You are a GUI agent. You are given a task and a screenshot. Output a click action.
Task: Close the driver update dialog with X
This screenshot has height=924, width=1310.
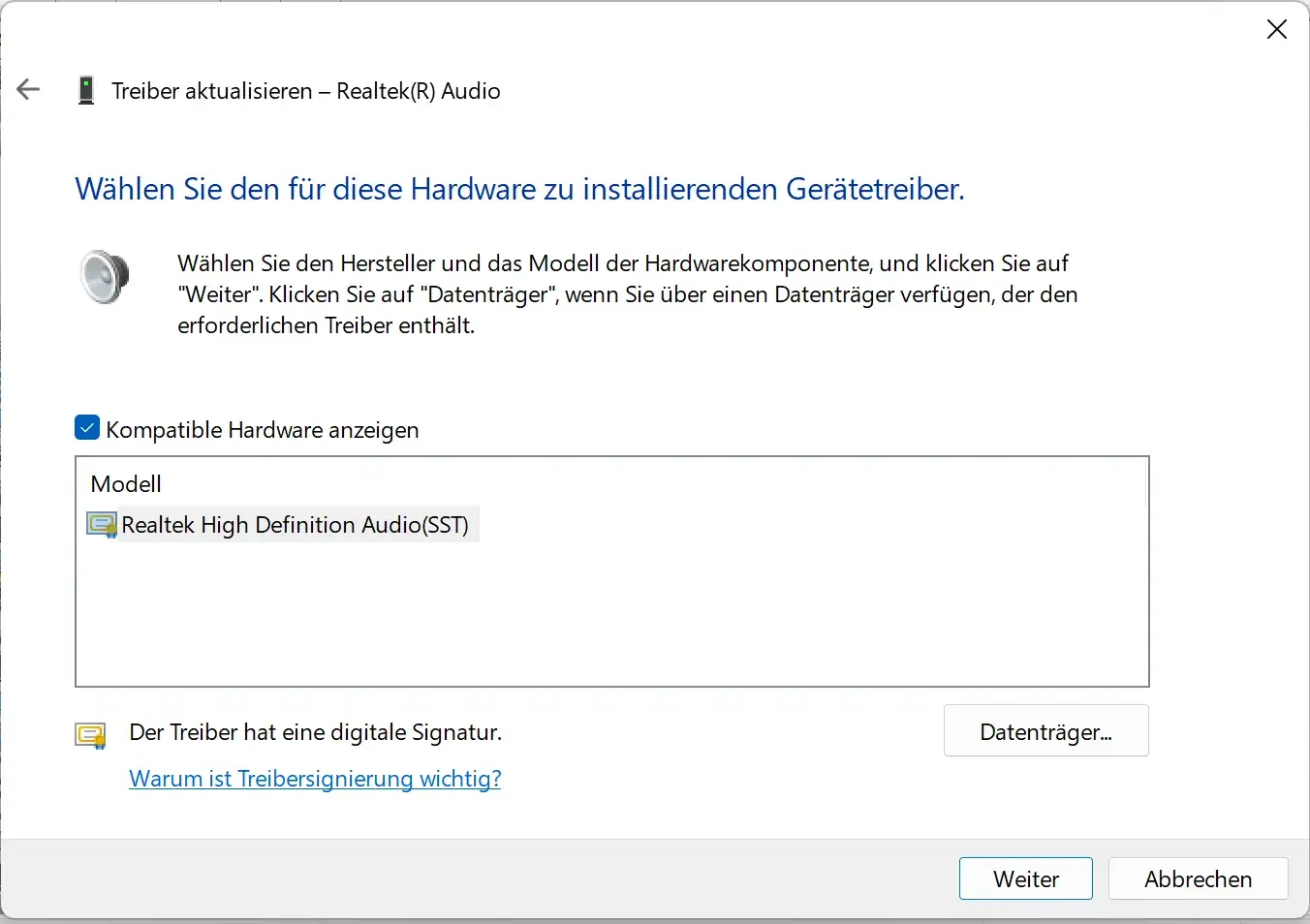[1276, 30]
